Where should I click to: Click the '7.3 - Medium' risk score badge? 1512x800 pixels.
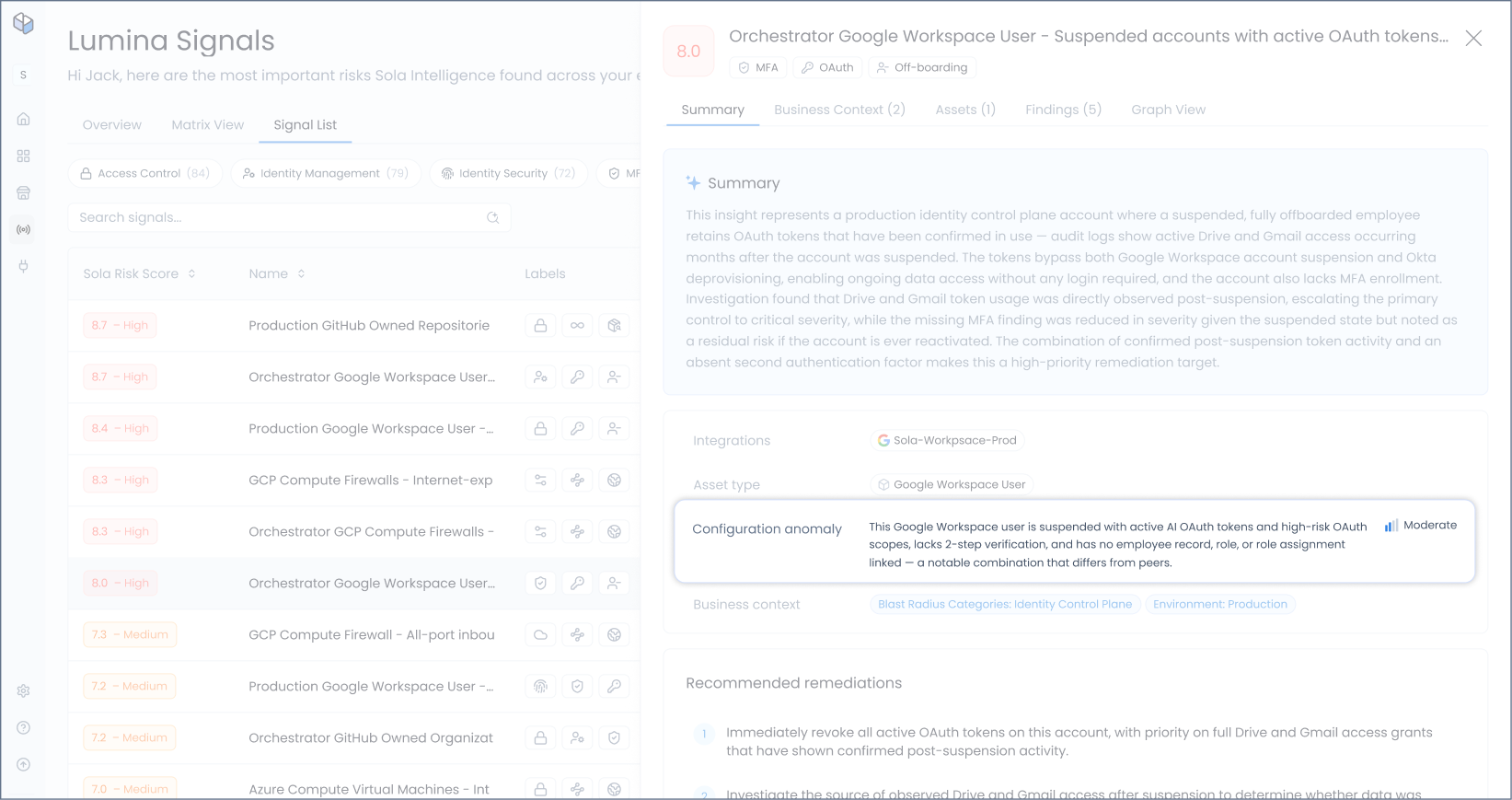pos(130,634)
